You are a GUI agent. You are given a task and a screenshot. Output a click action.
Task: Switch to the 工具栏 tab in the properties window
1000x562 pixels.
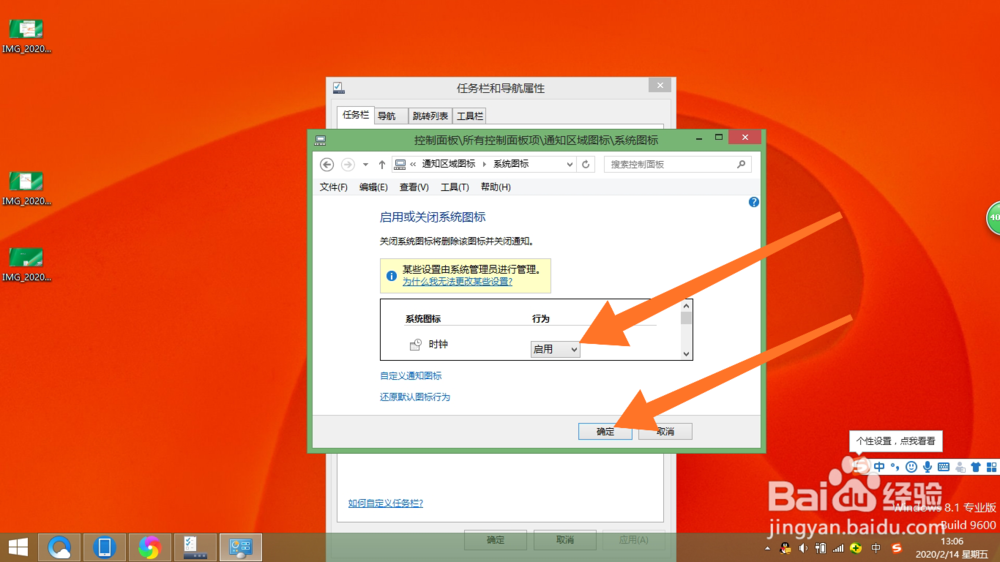469,116
